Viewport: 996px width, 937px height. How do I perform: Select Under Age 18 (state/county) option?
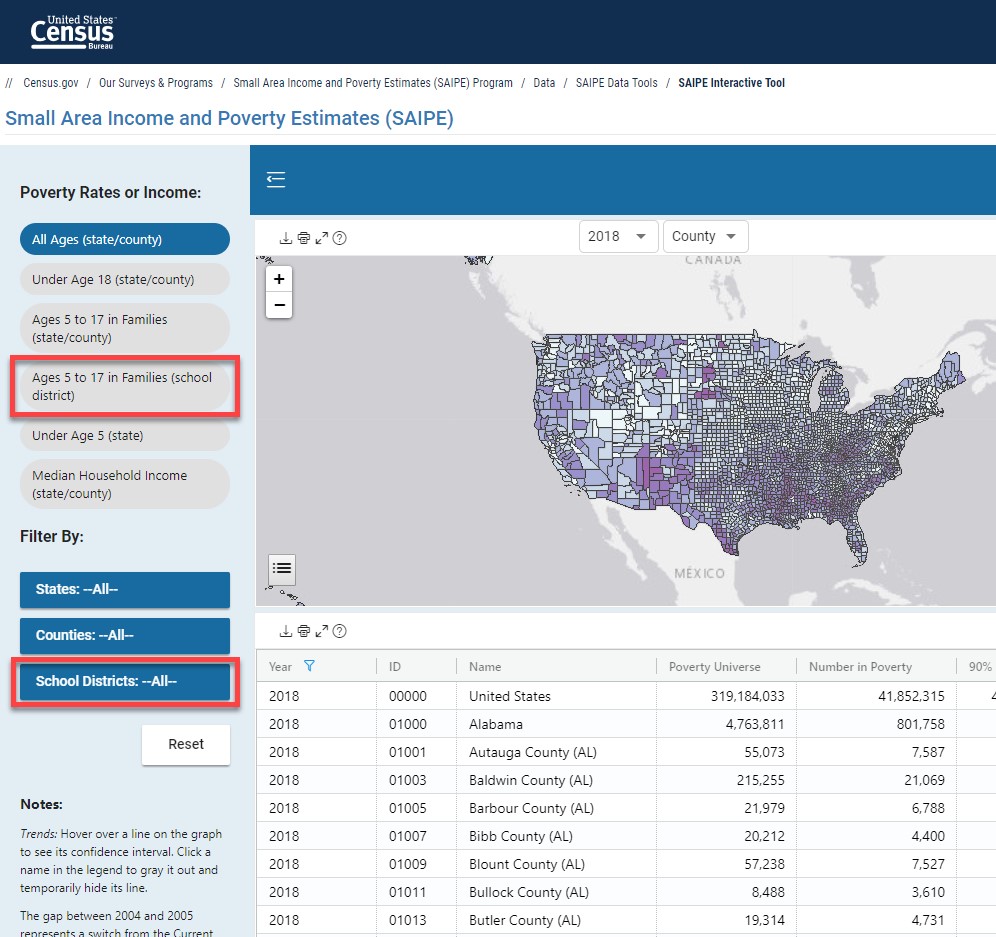(124, 279)
